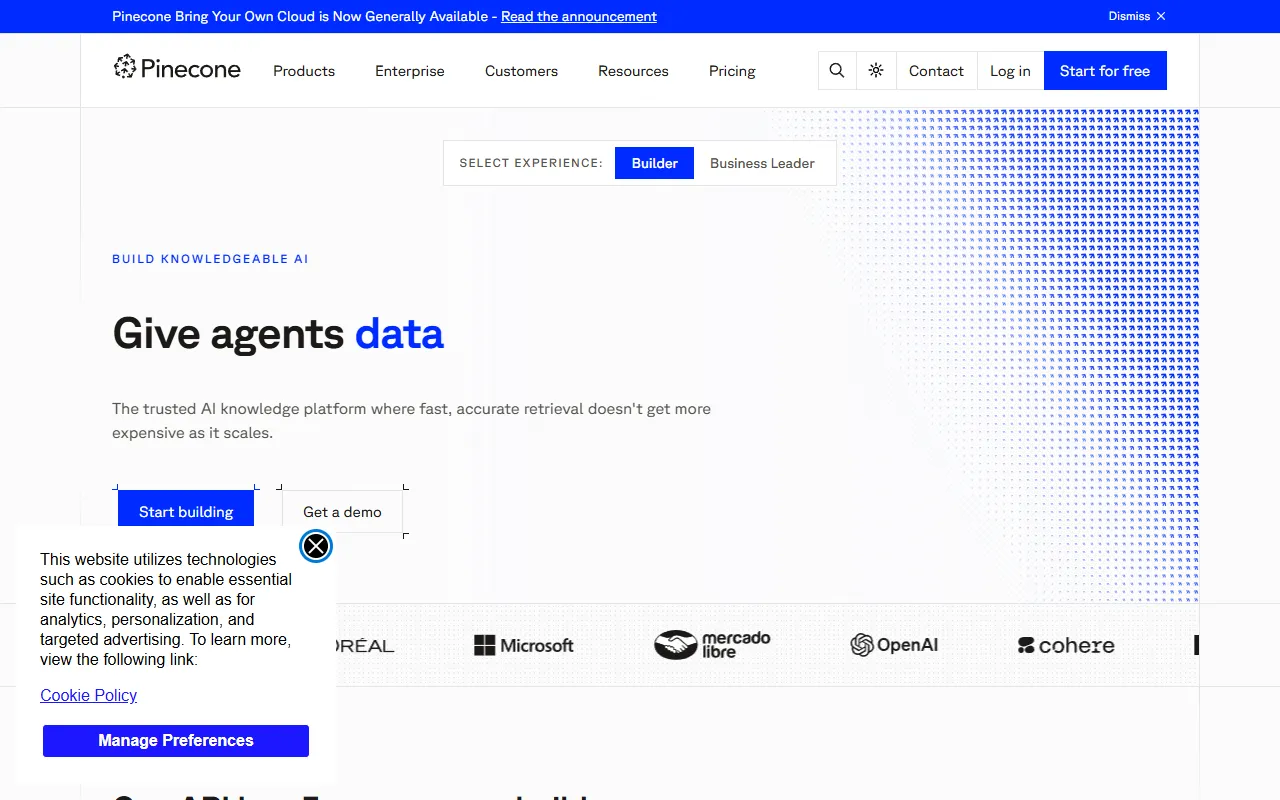The width and height of the screenshot is (1280, 800).
Task: Click the L'Oréal logo
Action: [x=364, y=646]
